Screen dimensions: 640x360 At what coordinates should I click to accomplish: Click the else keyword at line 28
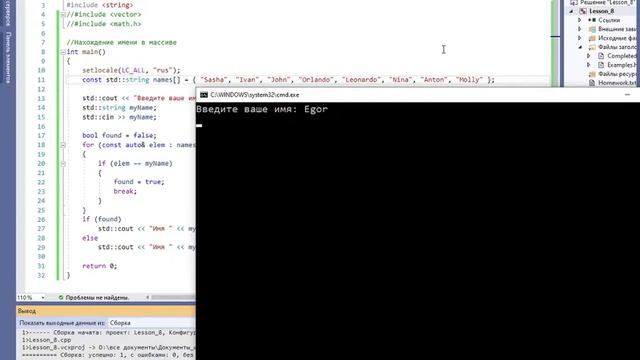(90, 238)
